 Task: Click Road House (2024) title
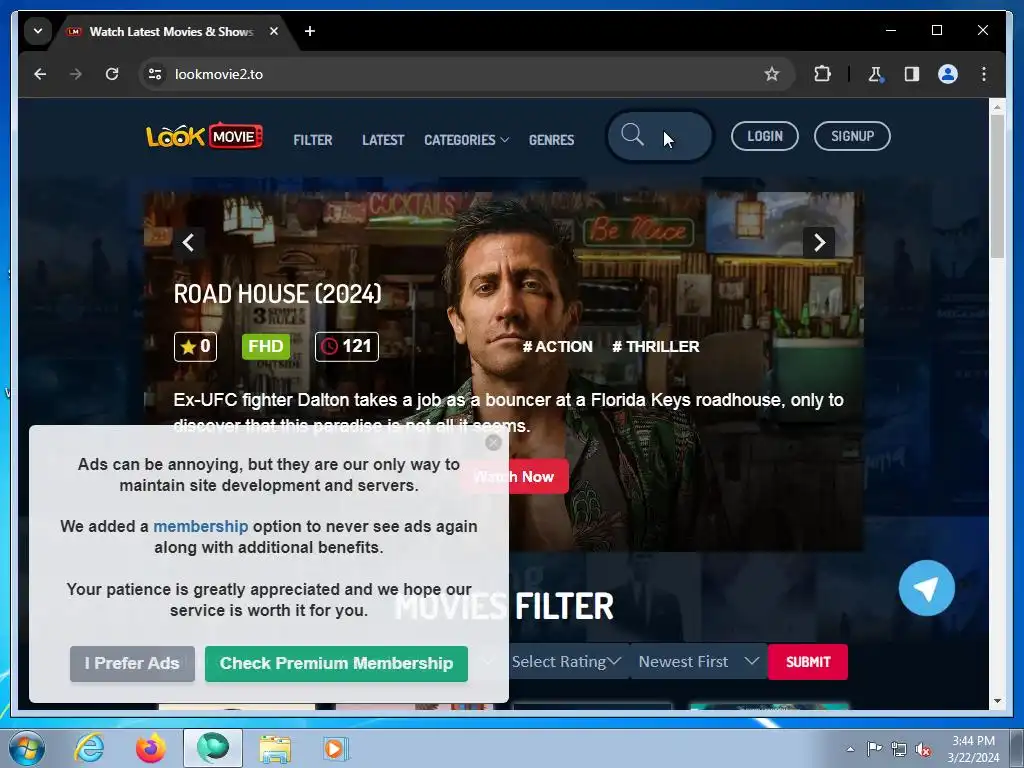(x=278, y=294)
